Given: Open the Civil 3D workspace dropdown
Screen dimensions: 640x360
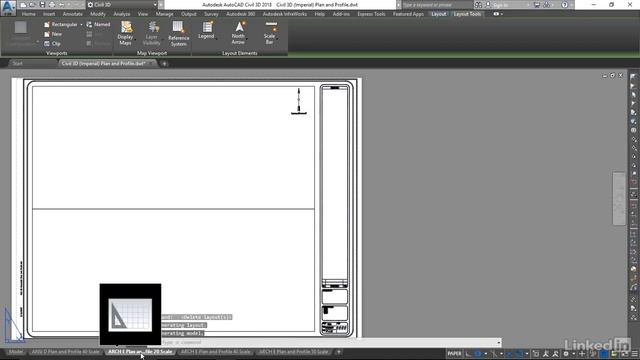Looking at the screenshot, I should click(x=122, y=5).
